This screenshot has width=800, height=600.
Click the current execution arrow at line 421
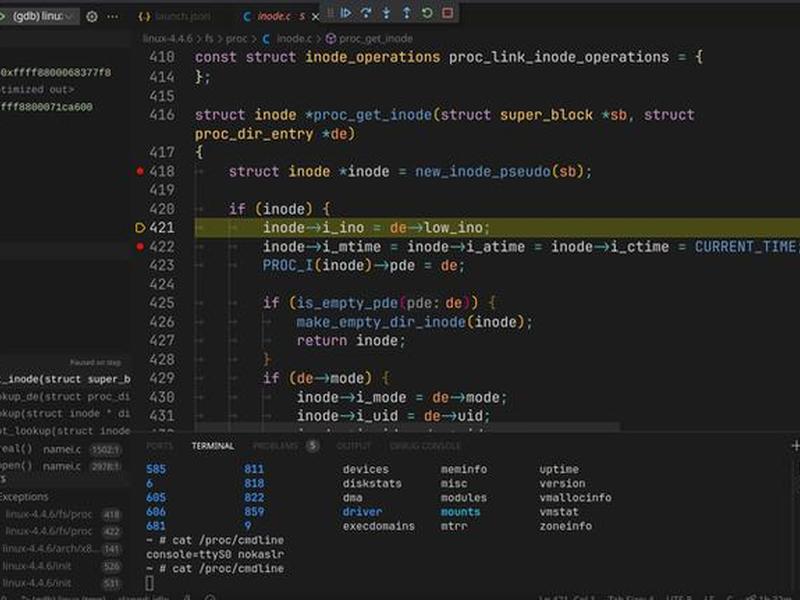(140, 228)
